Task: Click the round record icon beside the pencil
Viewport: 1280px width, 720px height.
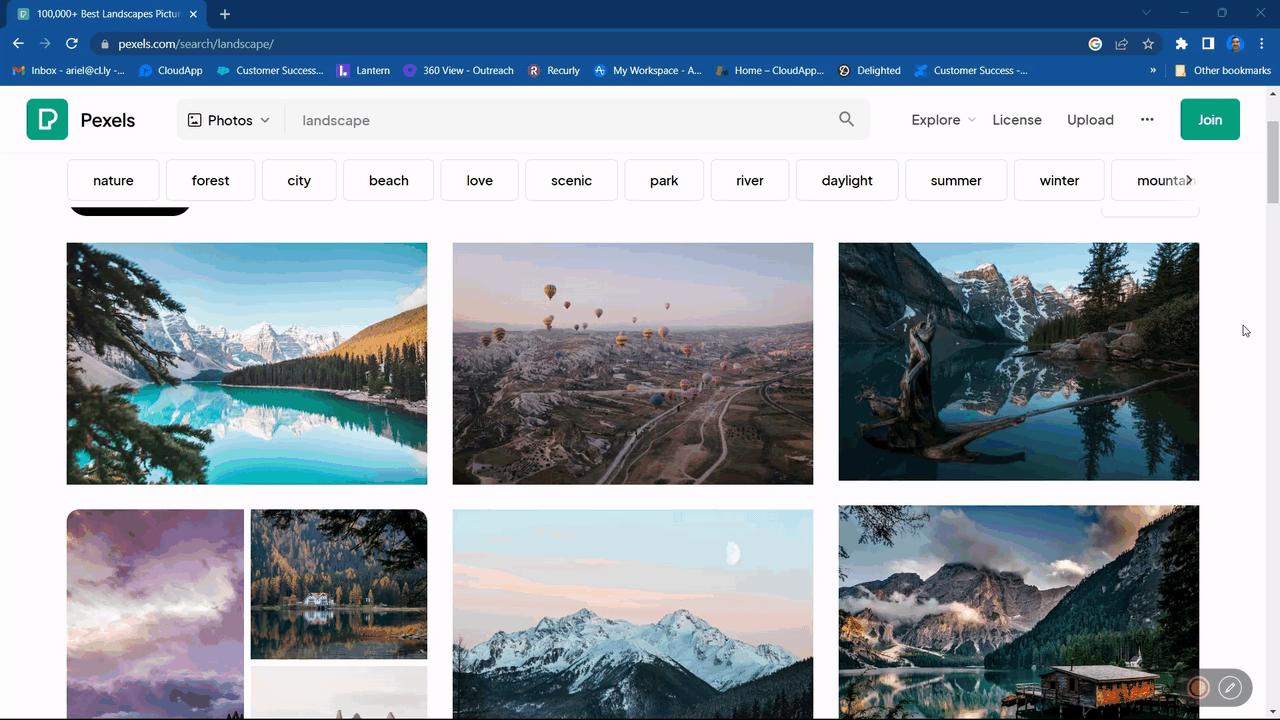Action: click(1198, 687)
